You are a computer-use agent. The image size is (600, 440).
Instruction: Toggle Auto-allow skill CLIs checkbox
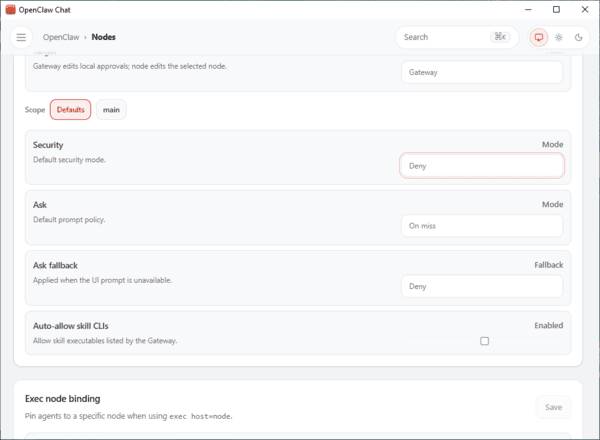point(484,341)
